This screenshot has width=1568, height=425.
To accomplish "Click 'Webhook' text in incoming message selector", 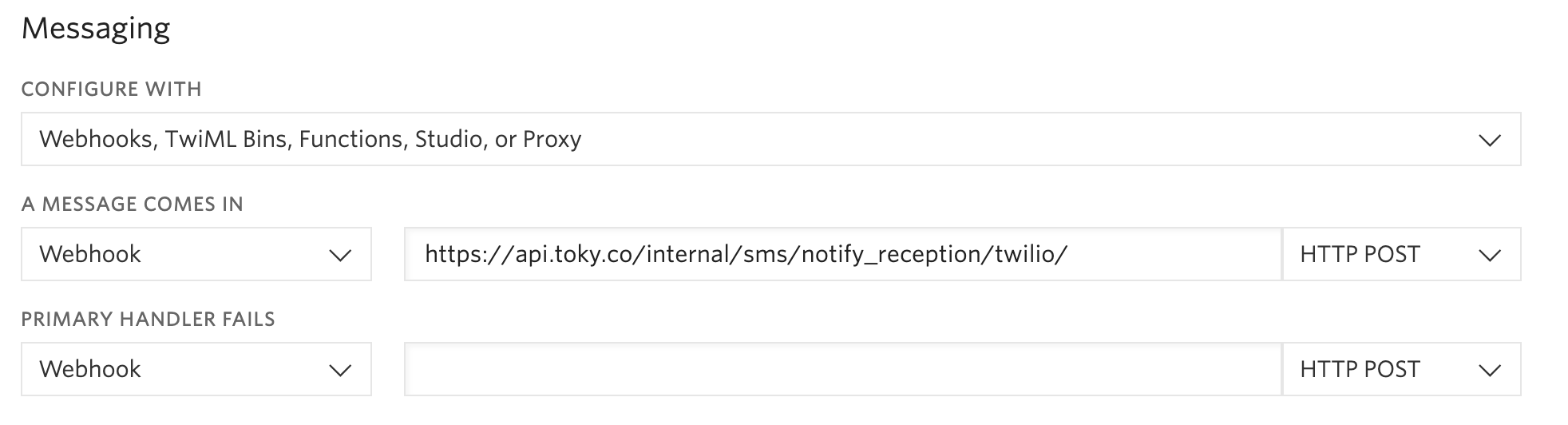I will [89, 254].
